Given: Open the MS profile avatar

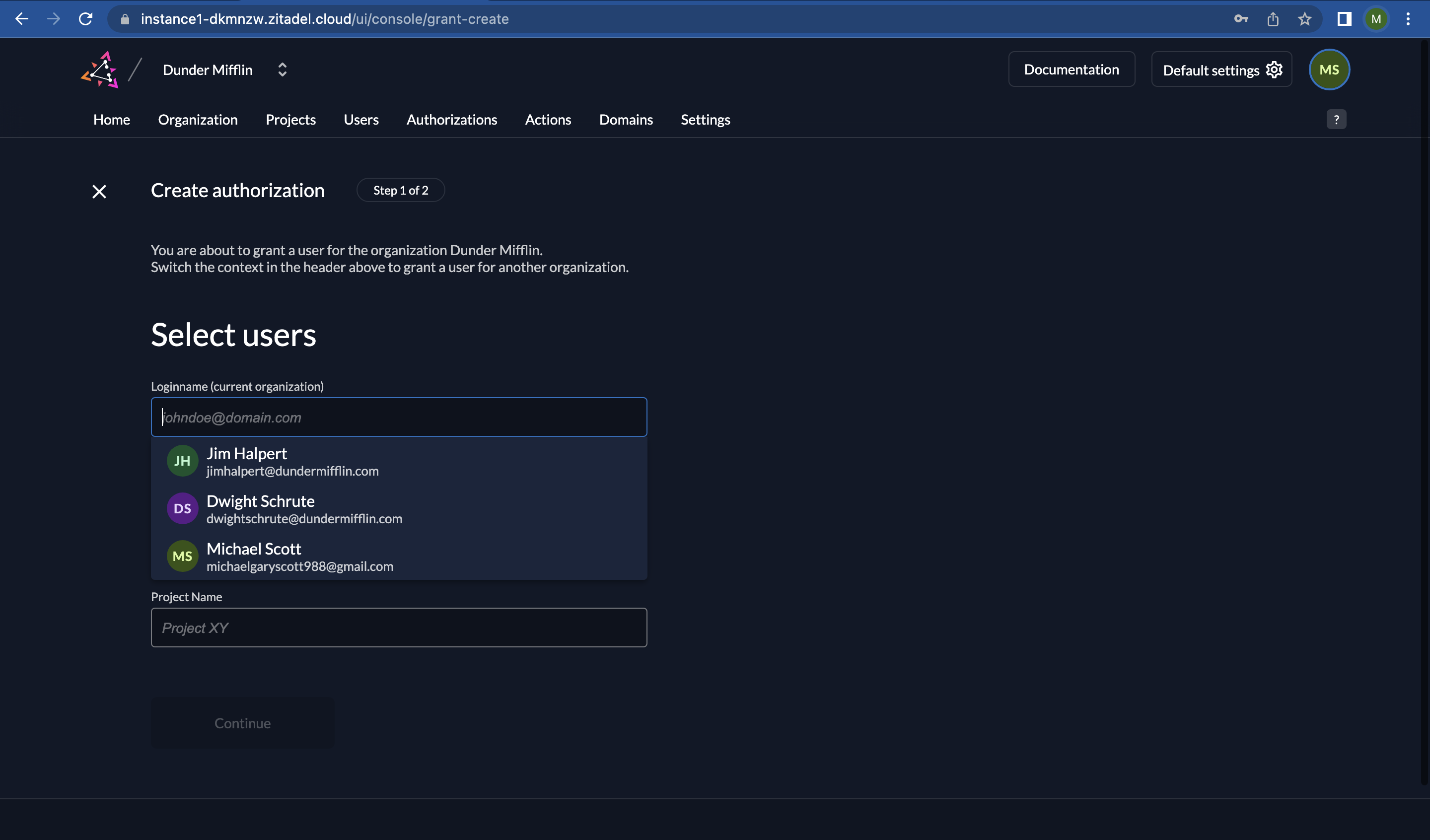Looking at the screenshot, I should click(1329, 69).
